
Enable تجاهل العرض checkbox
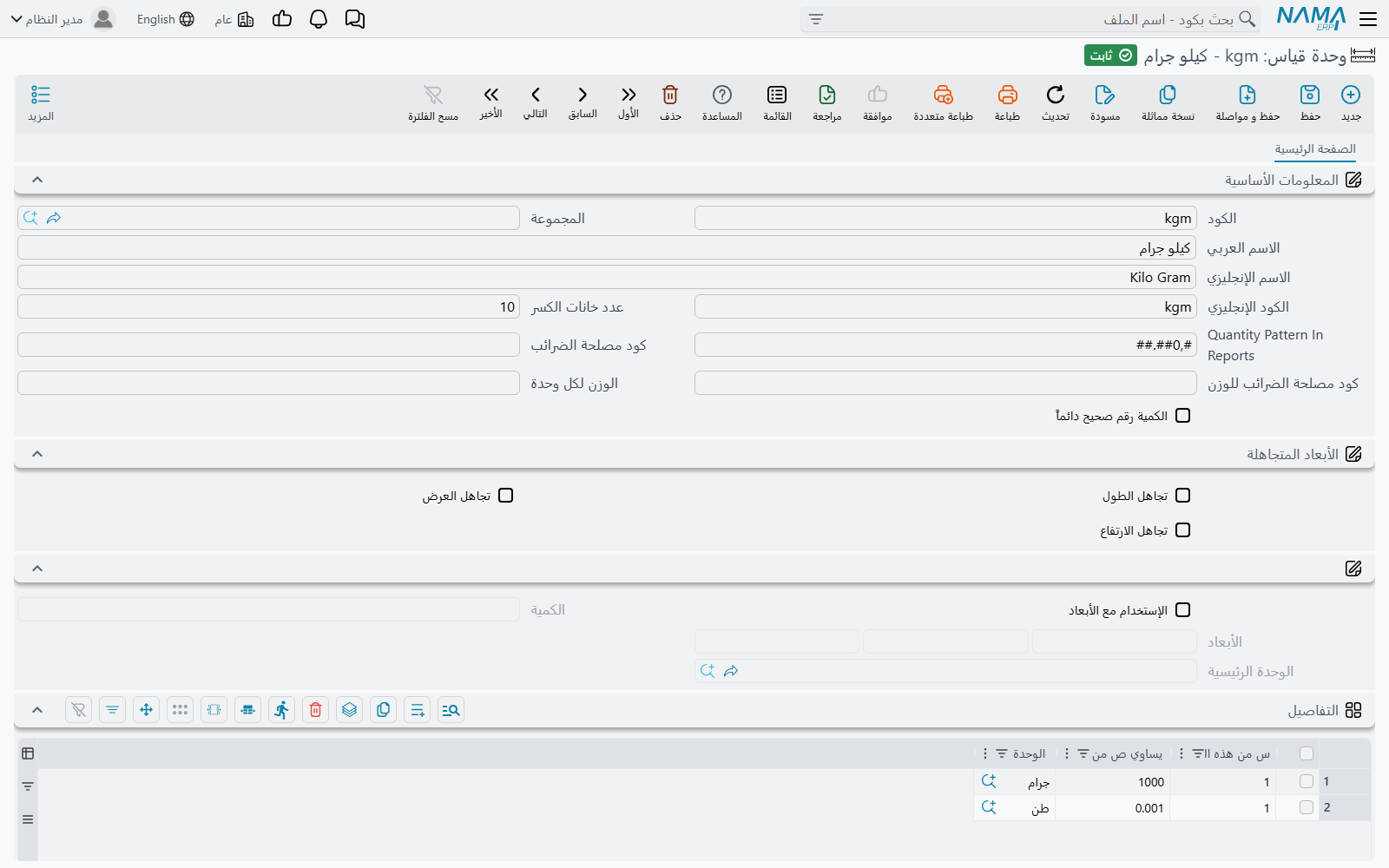pos(506,496)
